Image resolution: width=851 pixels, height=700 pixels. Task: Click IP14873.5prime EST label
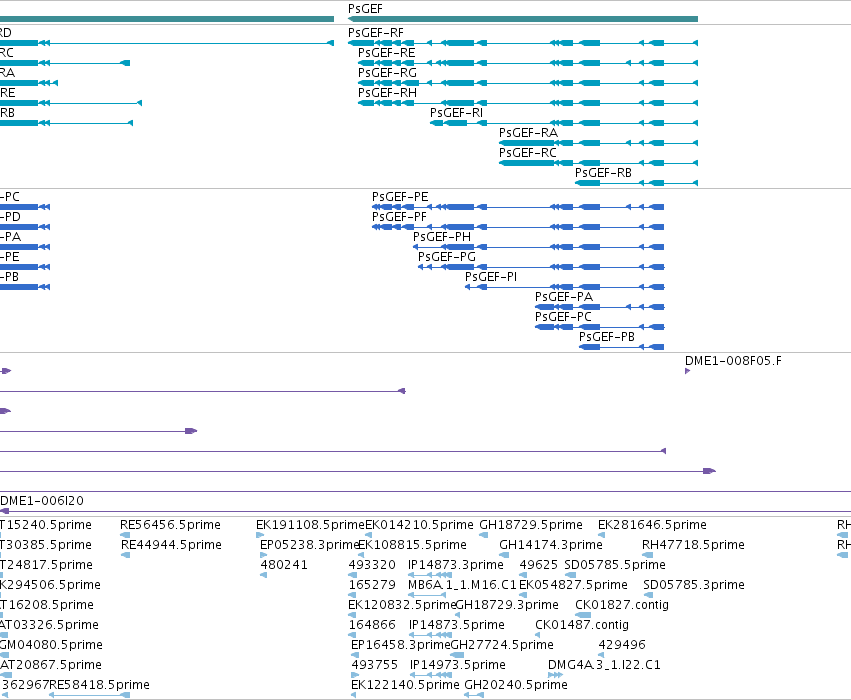(456, 625)
